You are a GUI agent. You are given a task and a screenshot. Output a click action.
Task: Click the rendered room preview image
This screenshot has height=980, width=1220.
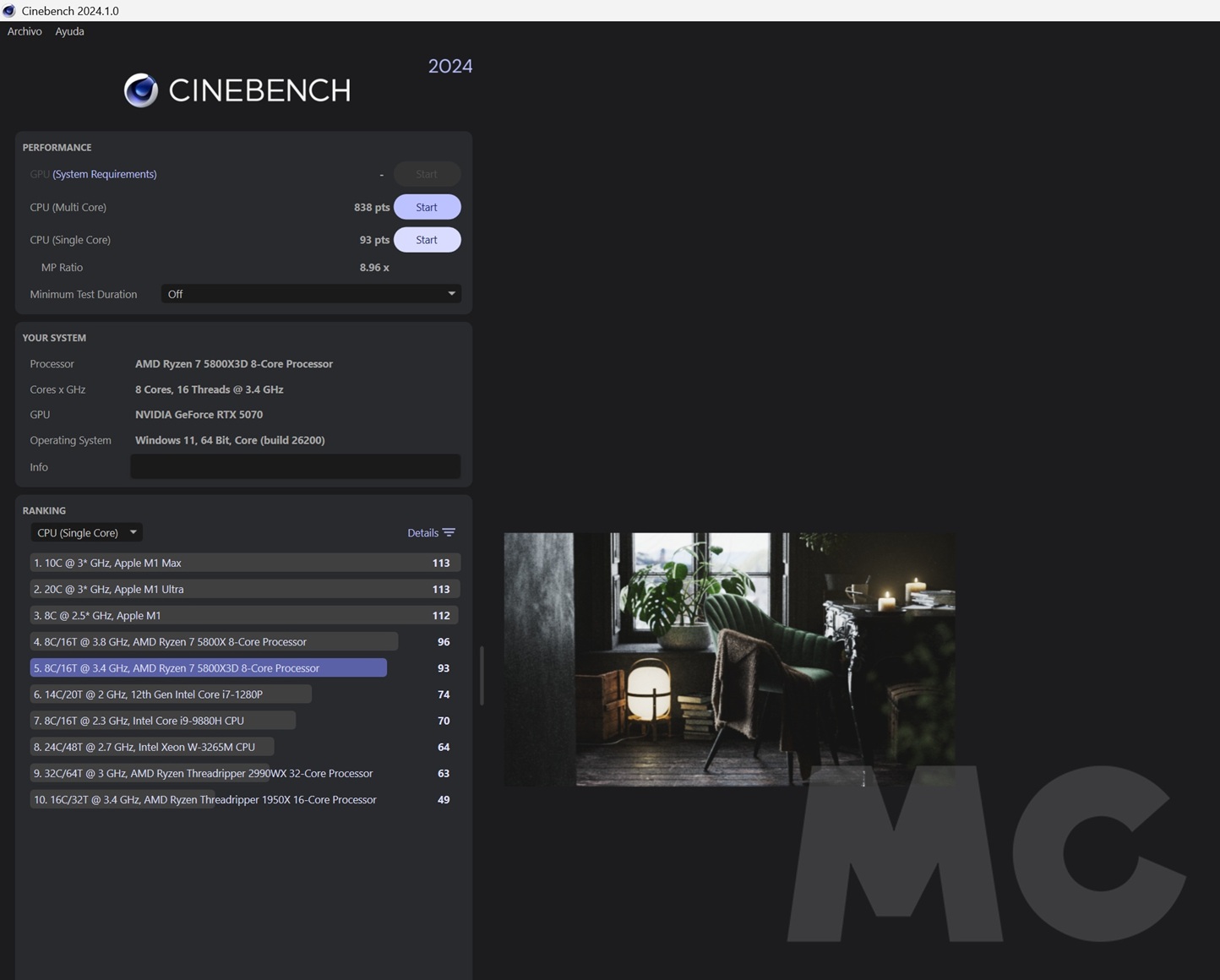coord(730,659)
